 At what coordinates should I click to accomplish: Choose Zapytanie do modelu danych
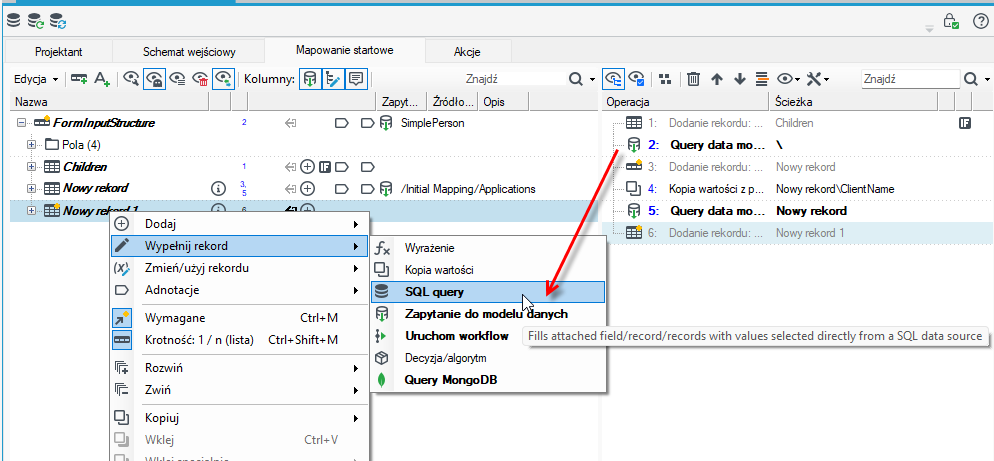pos(488,314)
